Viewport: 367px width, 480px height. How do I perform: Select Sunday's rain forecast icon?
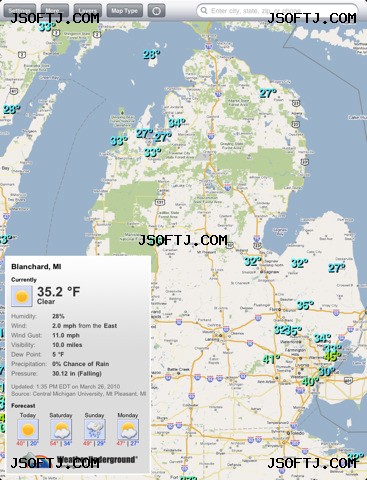(x=95, y=429)
